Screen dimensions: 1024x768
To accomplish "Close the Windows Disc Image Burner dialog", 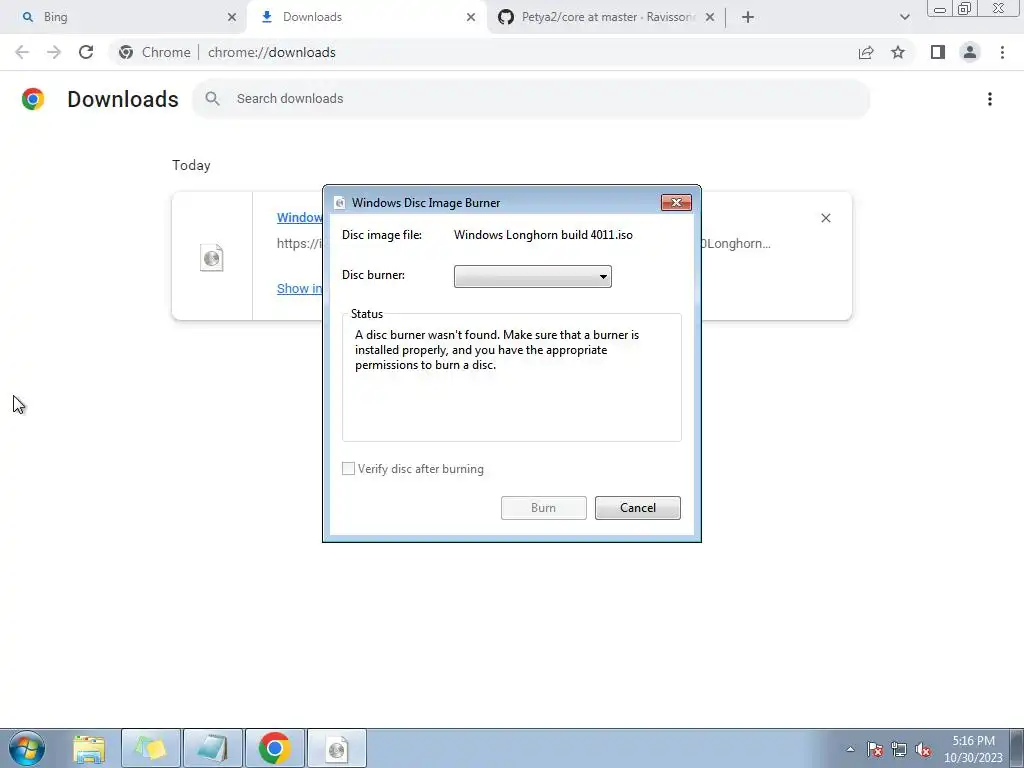I will point(676,202).
